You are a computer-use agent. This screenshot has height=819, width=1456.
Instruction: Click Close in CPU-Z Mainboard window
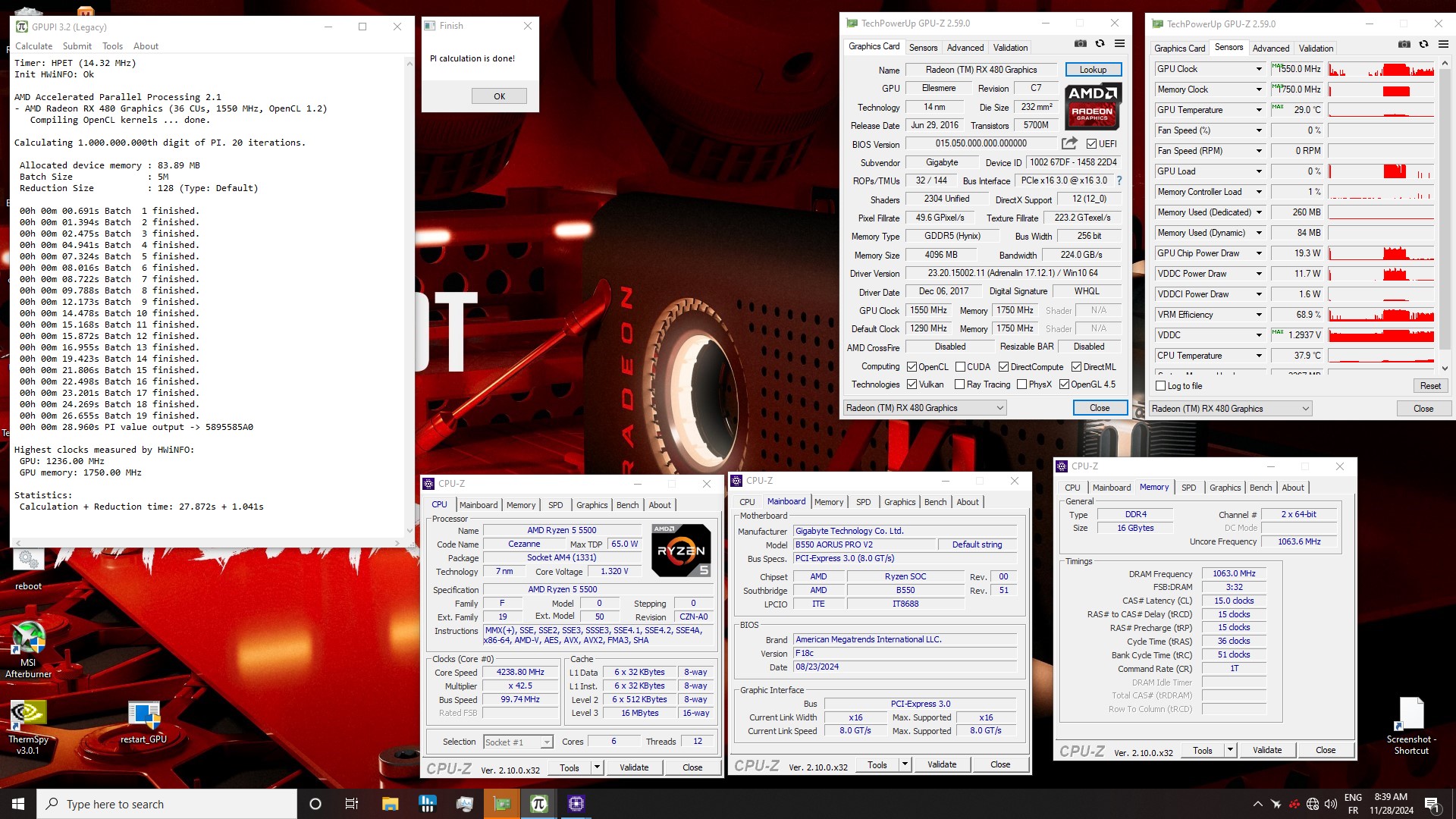pos(1000,764)
